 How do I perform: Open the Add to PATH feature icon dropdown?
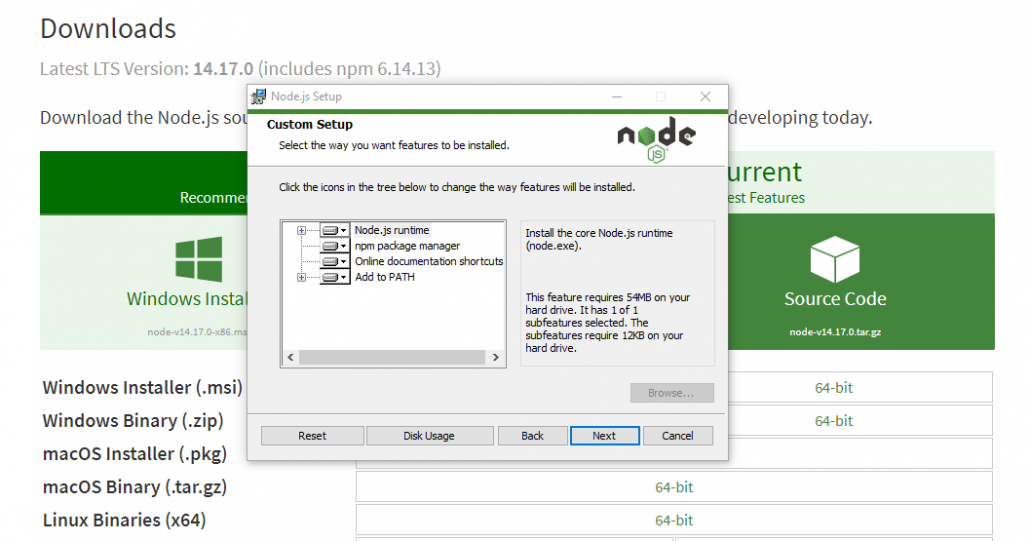344,278
